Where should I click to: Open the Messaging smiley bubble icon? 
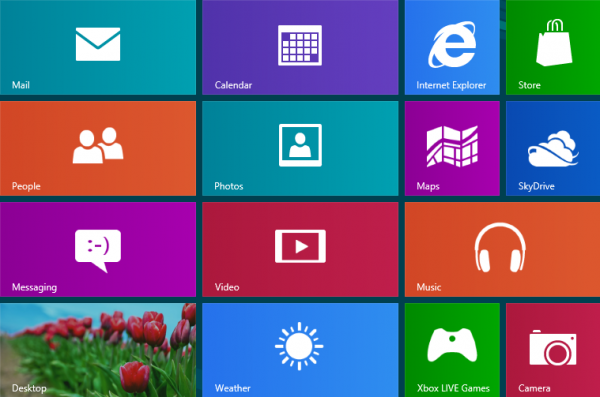point(98,251)
